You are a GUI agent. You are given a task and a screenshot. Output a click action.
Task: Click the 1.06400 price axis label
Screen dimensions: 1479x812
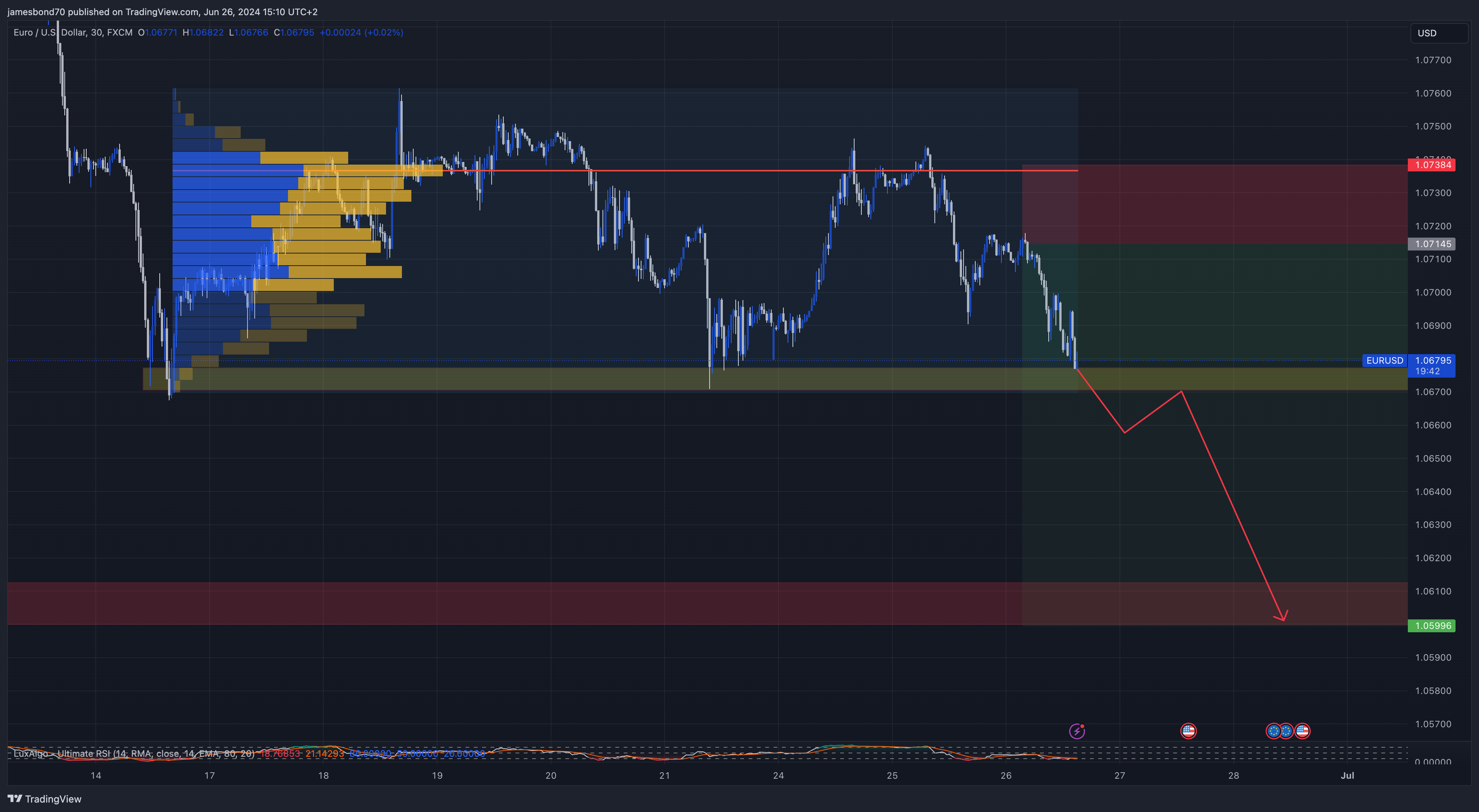tap(1432, 491)
